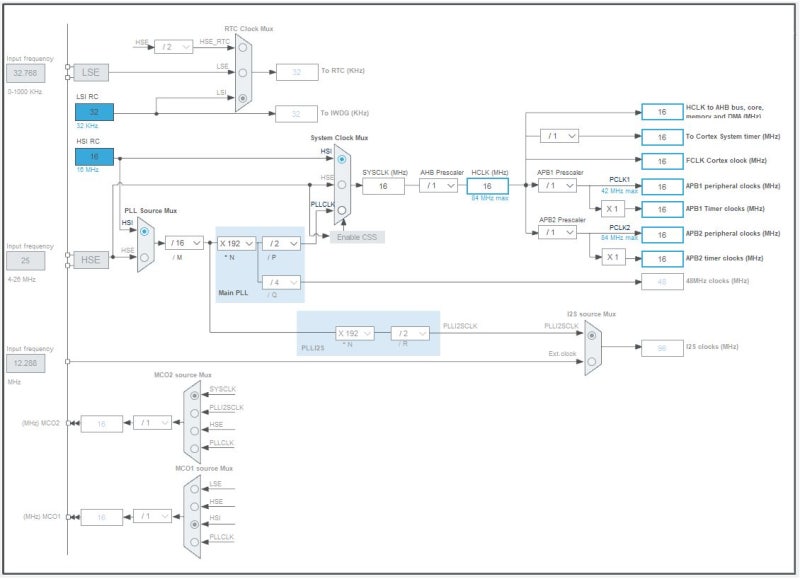Select PLLI2SCLK in I2S source Mux
This screenshot has height=579, width=800.
tap(592, 336)
